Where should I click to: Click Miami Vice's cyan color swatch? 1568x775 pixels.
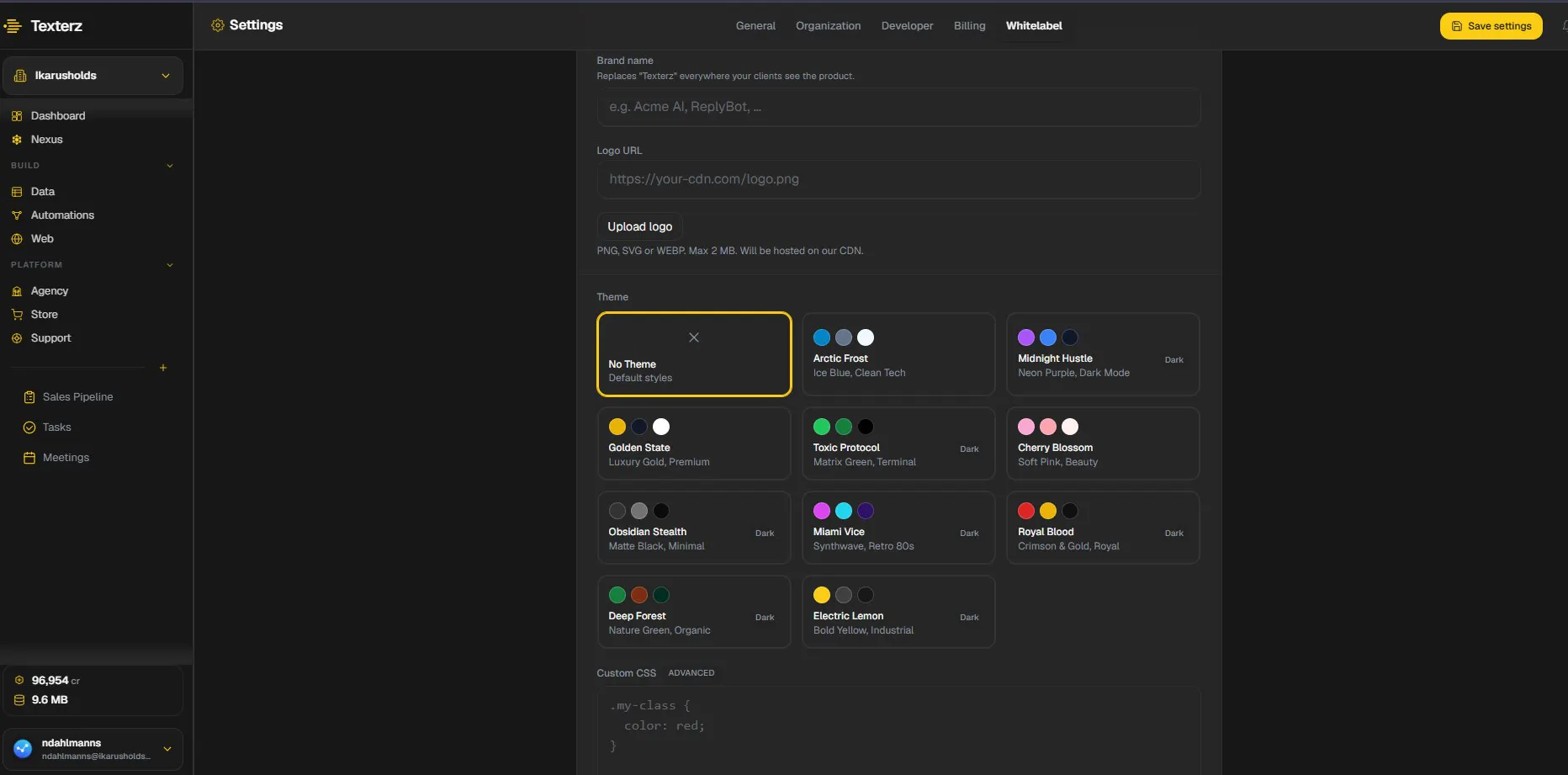coord(844,511)
